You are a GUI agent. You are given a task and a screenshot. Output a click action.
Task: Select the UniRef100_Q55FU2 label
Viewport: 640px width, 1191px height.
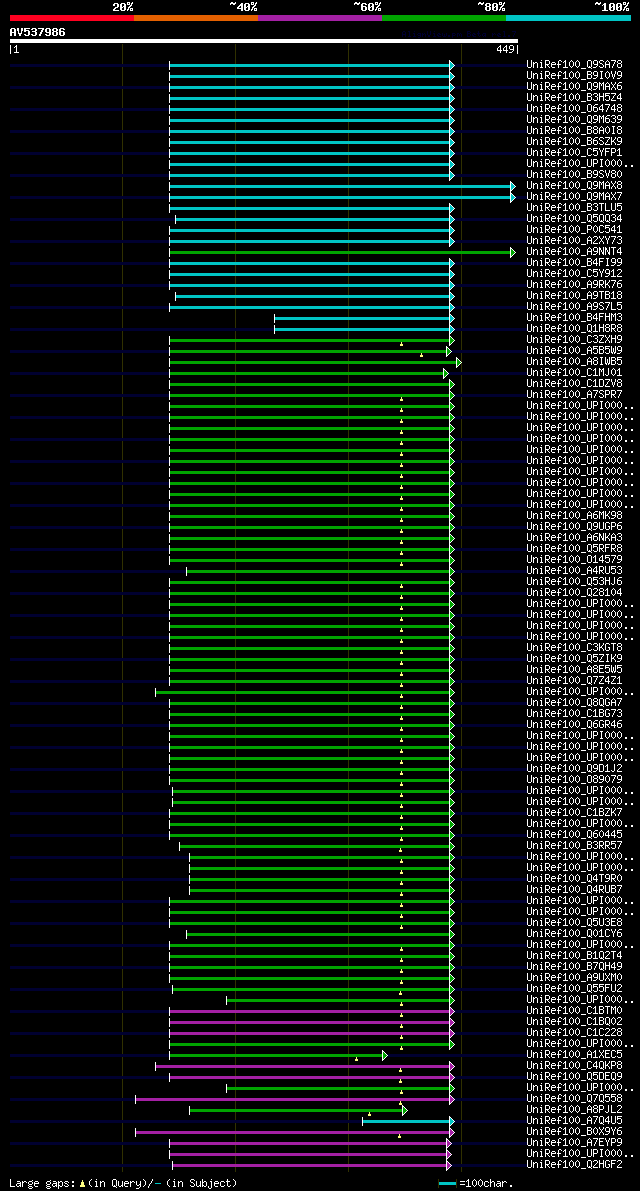pos(574,990)
